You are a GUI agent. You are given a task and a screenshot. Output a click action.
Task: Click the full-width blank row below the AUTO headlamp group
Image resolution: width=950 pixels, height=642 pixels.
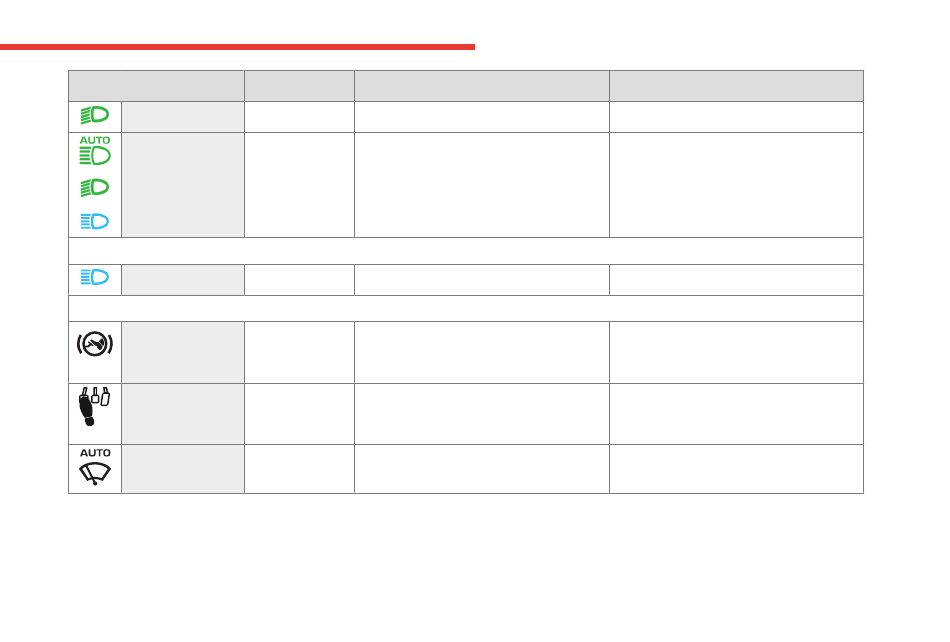coord(466,251)
